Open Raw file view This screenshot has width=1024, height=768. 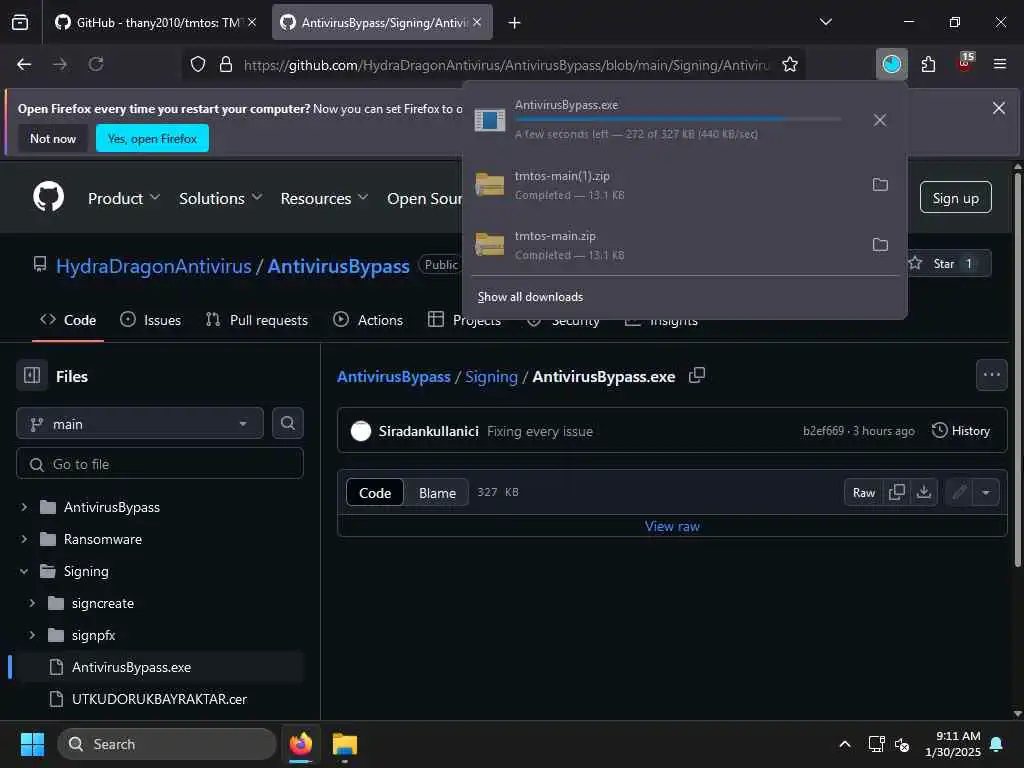coord(863,492)
